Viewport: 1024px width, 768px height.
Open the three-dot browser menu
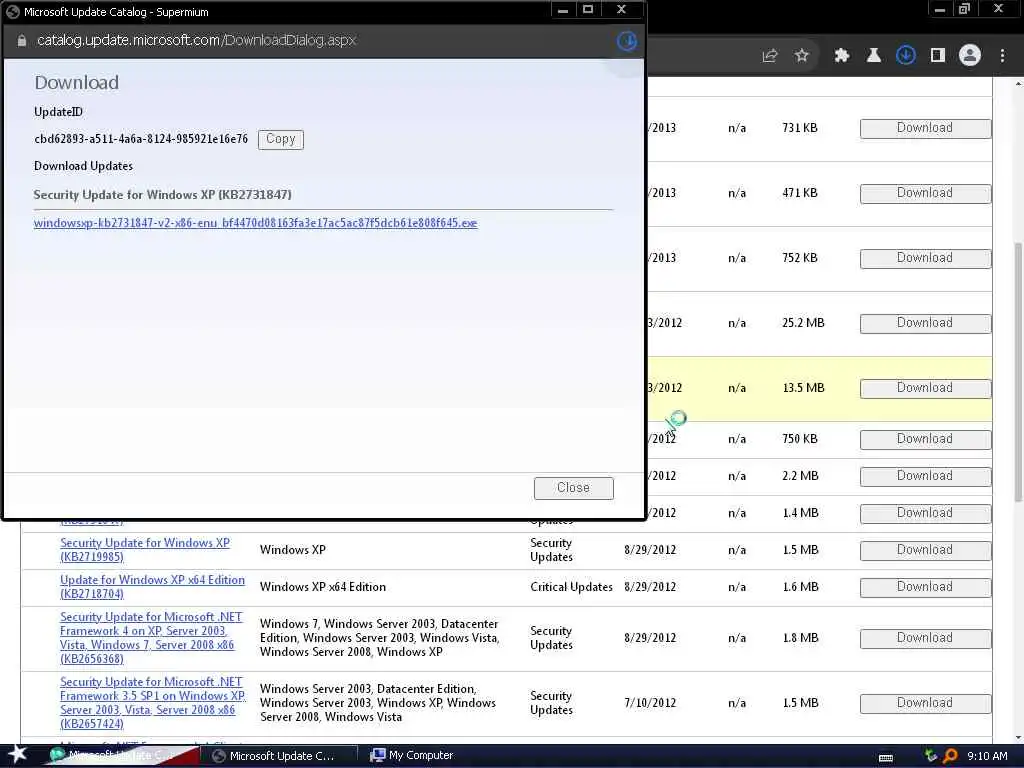click(1002, 56)
